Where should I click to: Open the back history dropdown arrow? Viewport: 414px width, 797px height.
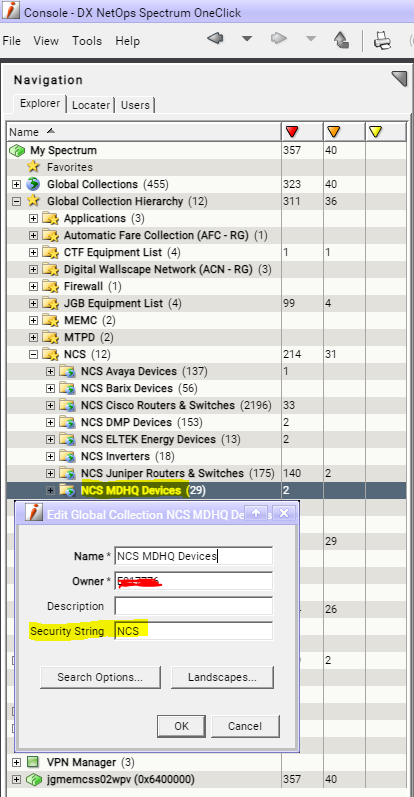[x=247, y=39]
